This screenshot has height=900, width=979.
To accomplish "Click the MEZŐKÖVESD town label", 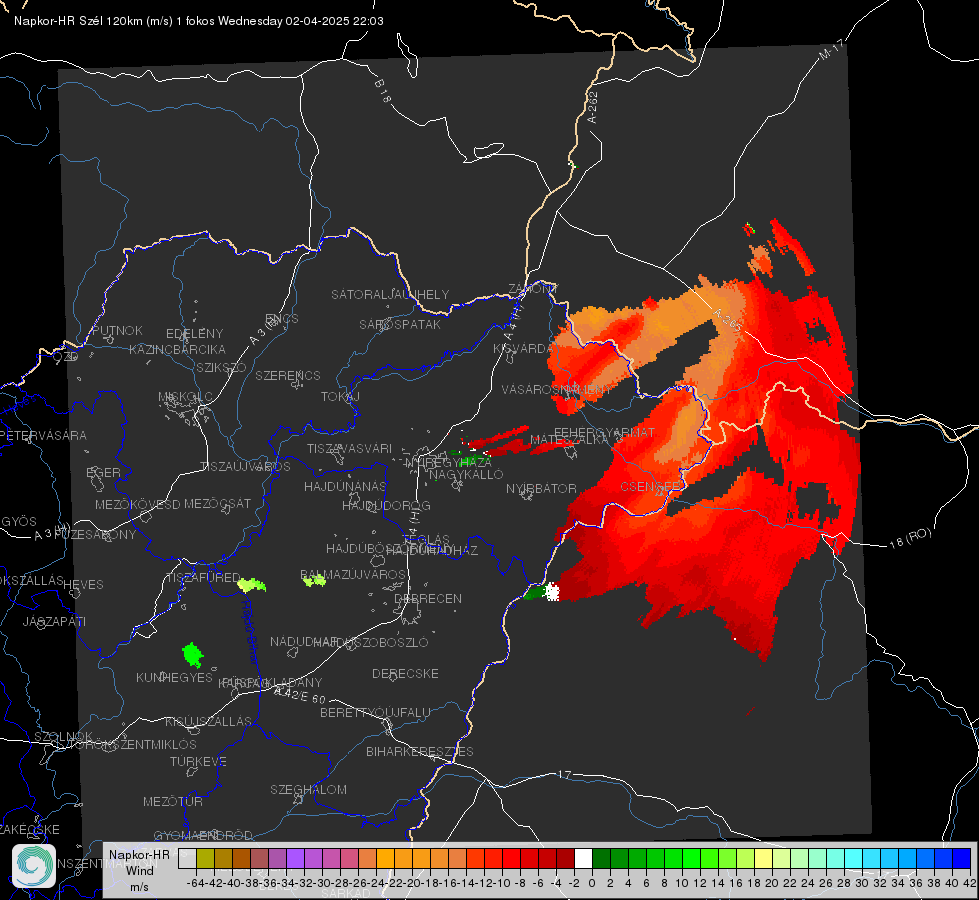I will coord(137,504).
